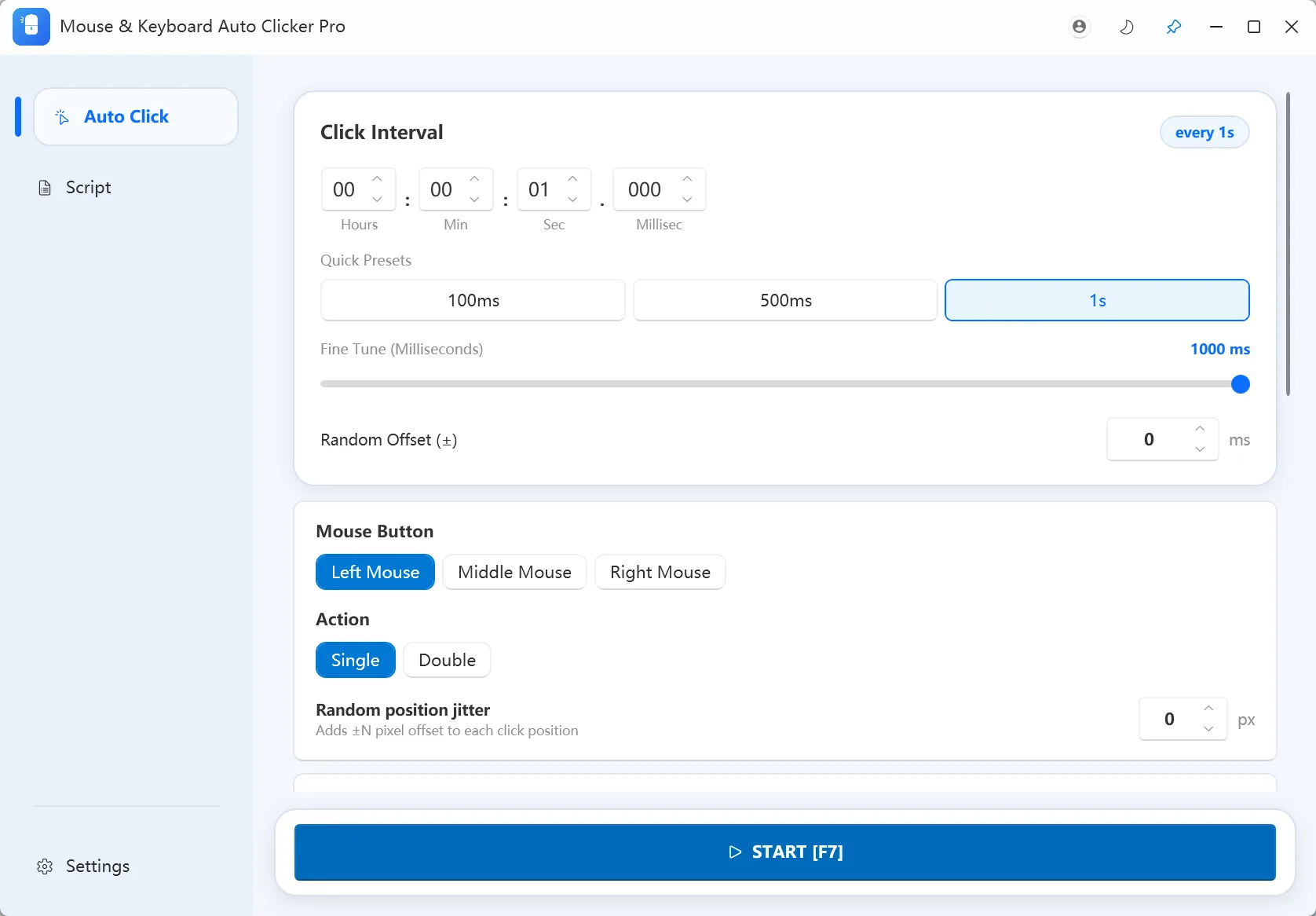Click 'Adds ±N pixel offset' description text

pyautogui.click(x=447, y=730)
